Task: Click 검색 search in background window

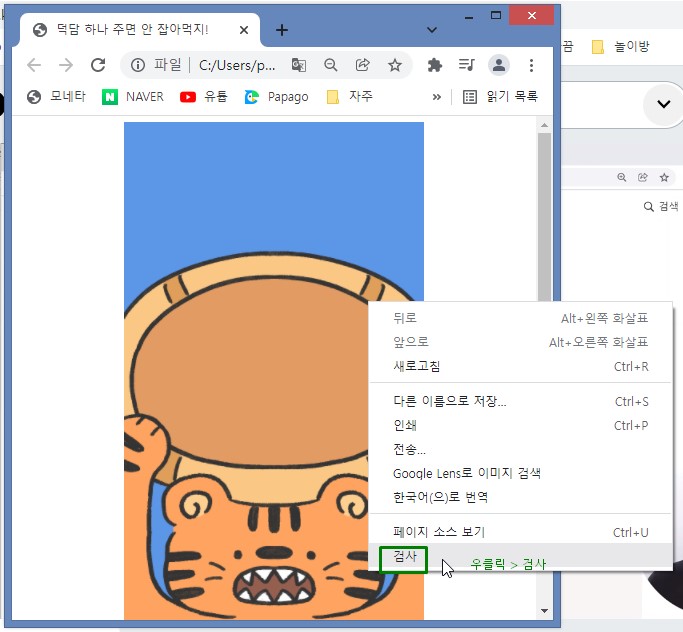Action: point(661,206)
